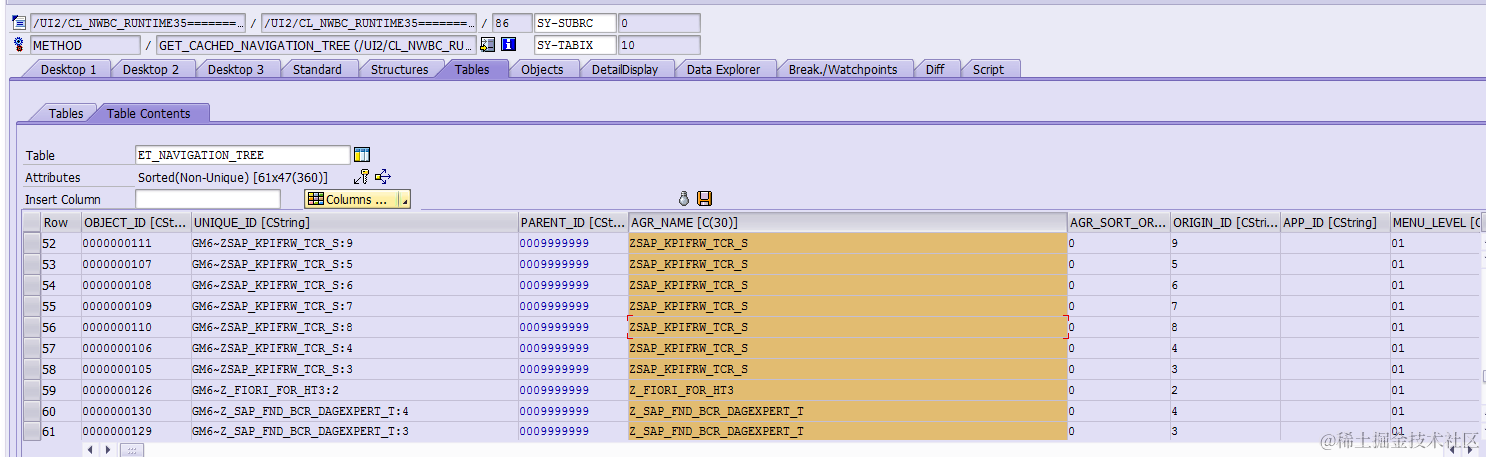
Task: Click cell GM6~Z_FIORI_FOR_HT3:2
Action: tap(354, 390)
